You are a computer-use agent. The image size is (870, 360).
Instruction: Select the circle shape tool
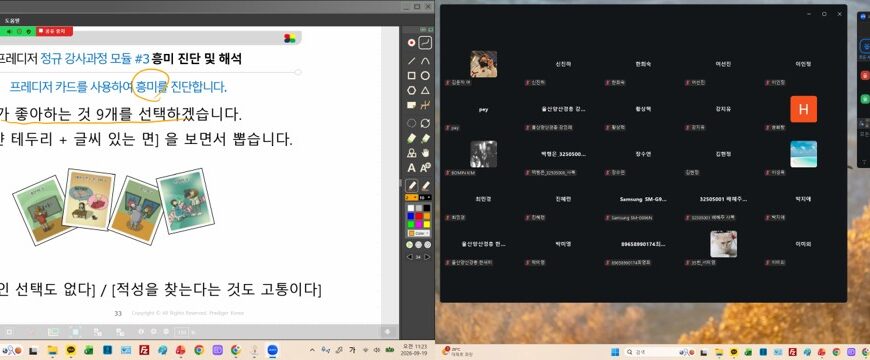[425, 75]
